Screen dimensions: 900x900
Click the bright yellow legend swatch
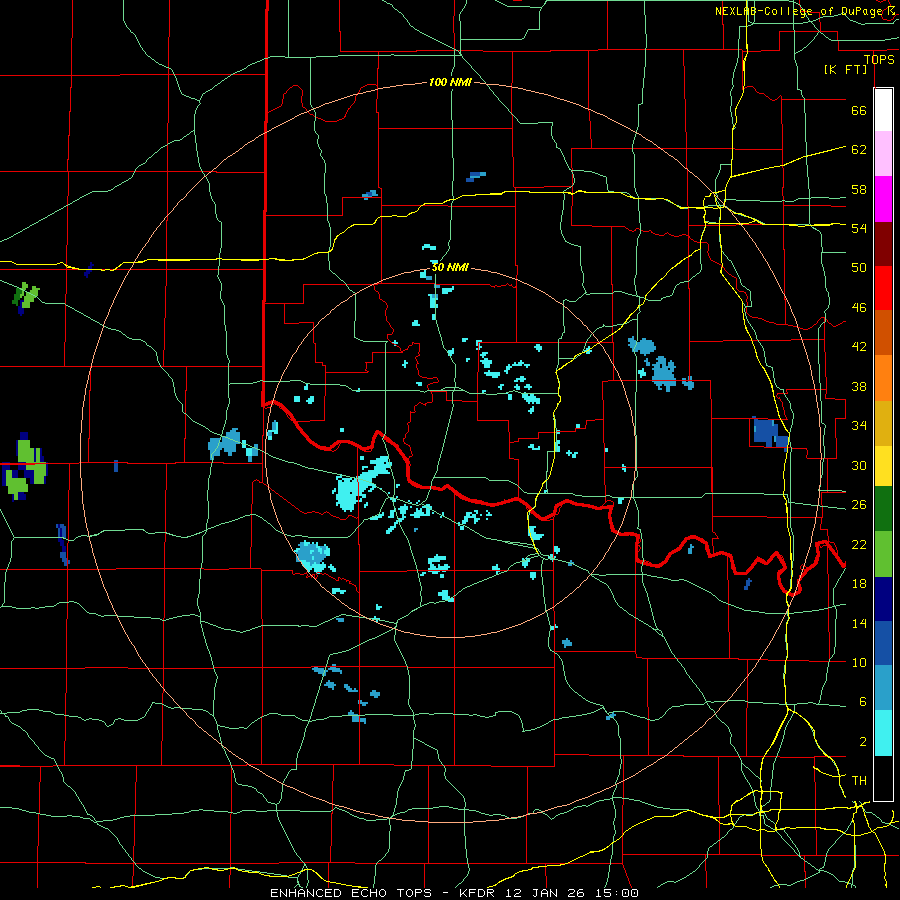point(883,466)
